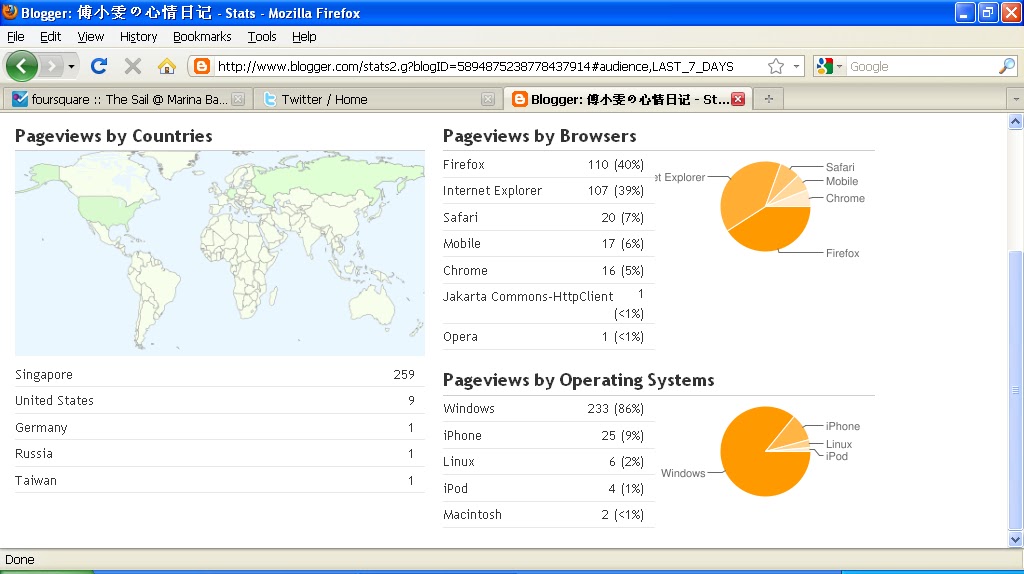Click iPod in the operating systems list
The width and height of the screenshot is (1024, 574).
[x=455, y=488]
